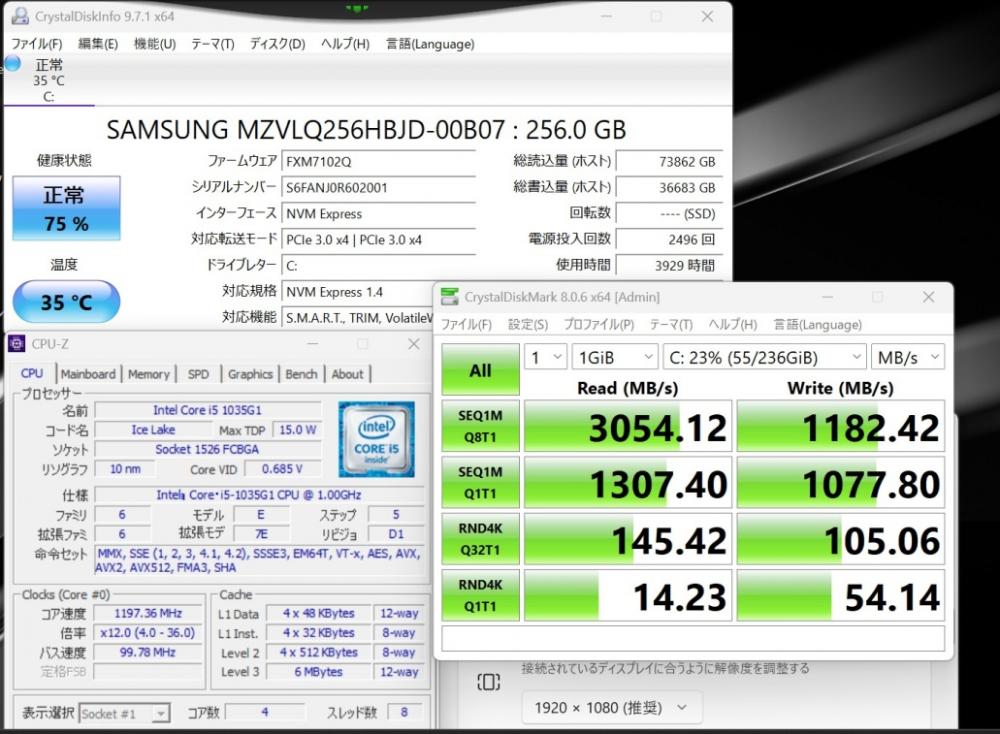Open the Socket #1 selection dropdown in CPU-Z
The width and height of the screenshot is (1000, 734).
click(x=124, y=714)
